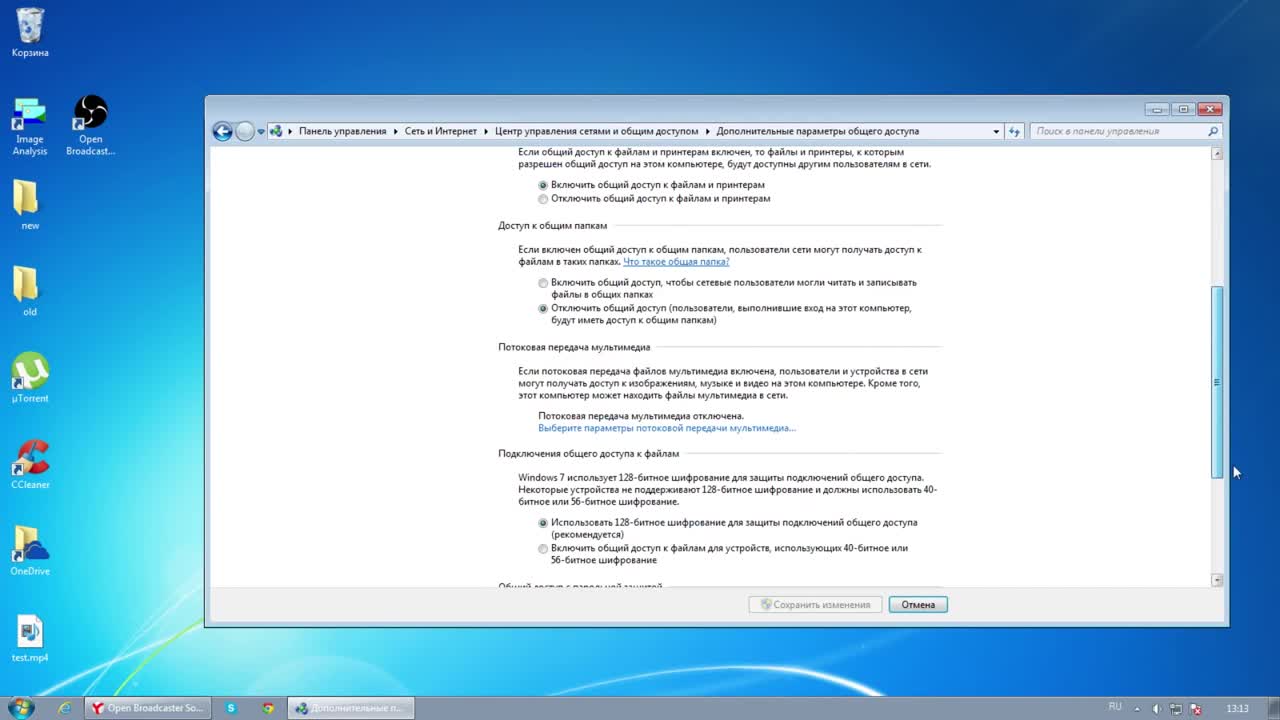1280x720 pixels.
Task: Open 'Выберите параметры потоковой передачи мультимедиа' link
Action: click(667, 428)
